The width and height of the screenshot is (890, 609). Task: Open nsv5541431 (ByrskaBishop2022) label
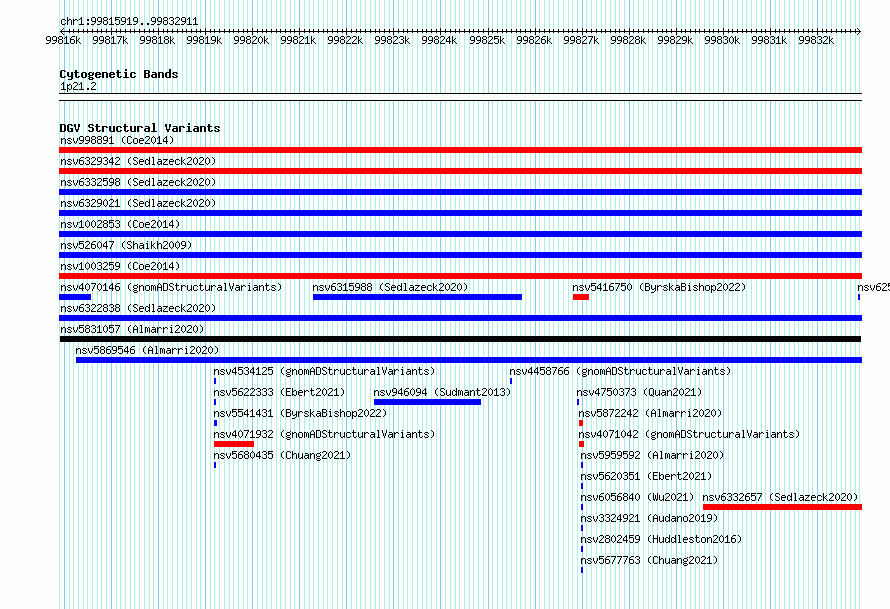point(300,413)
